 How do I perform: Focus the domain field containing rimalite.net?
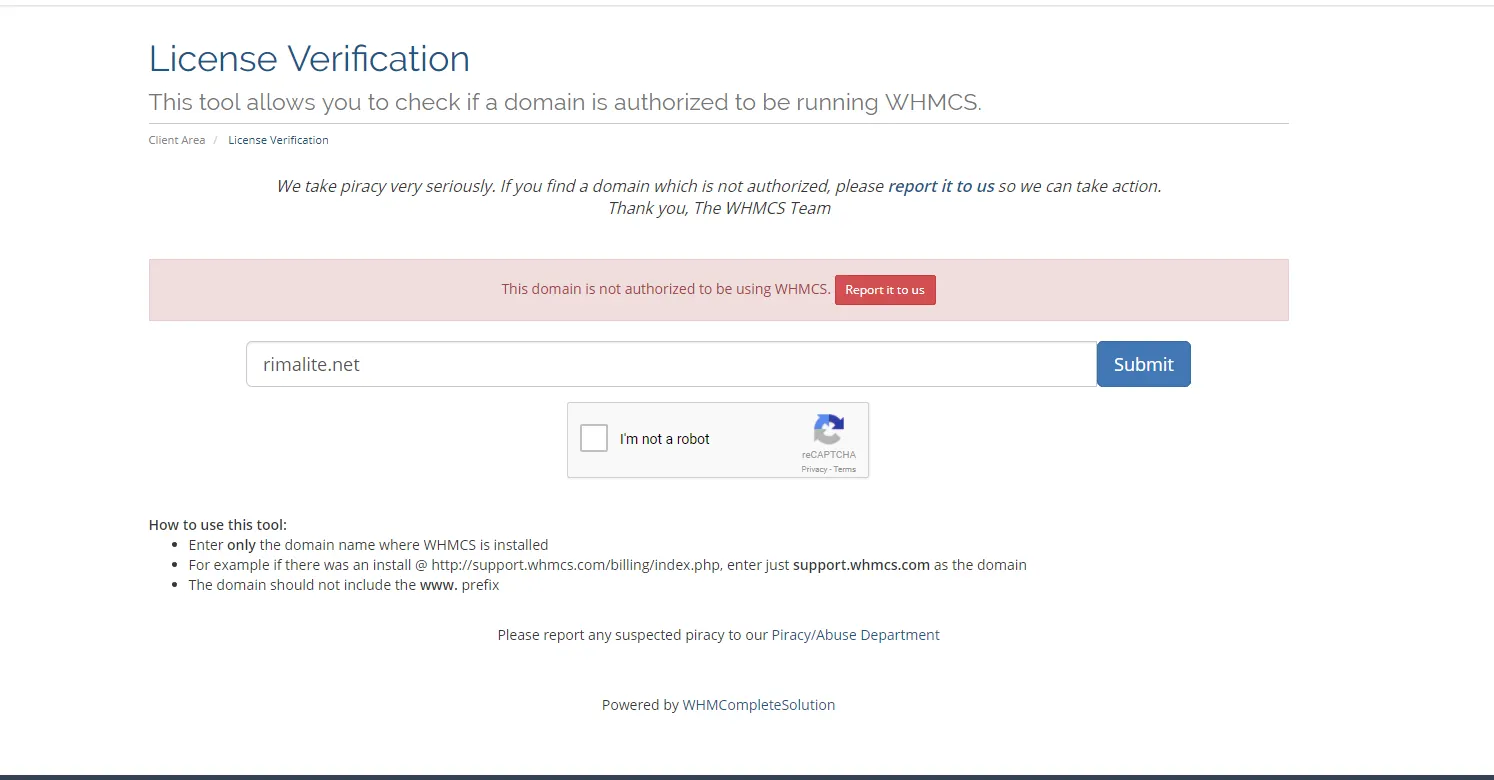pos(672,364)
